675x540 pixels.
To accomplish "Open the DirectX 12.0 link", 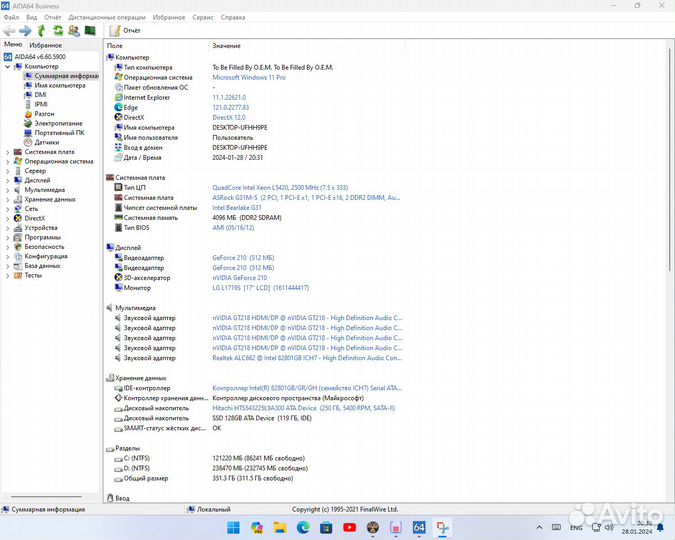I will pyautogui.click(x=229, y=118).
